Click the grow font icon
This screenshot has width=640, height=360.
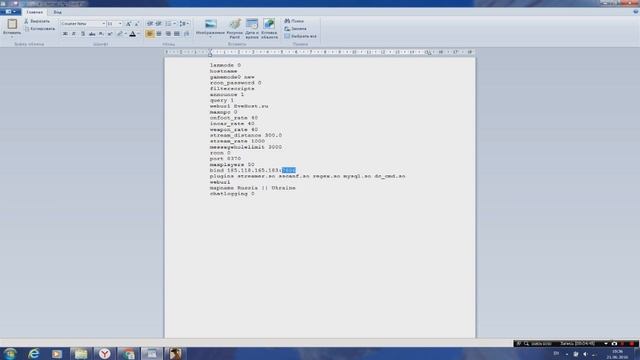point(129,24)
